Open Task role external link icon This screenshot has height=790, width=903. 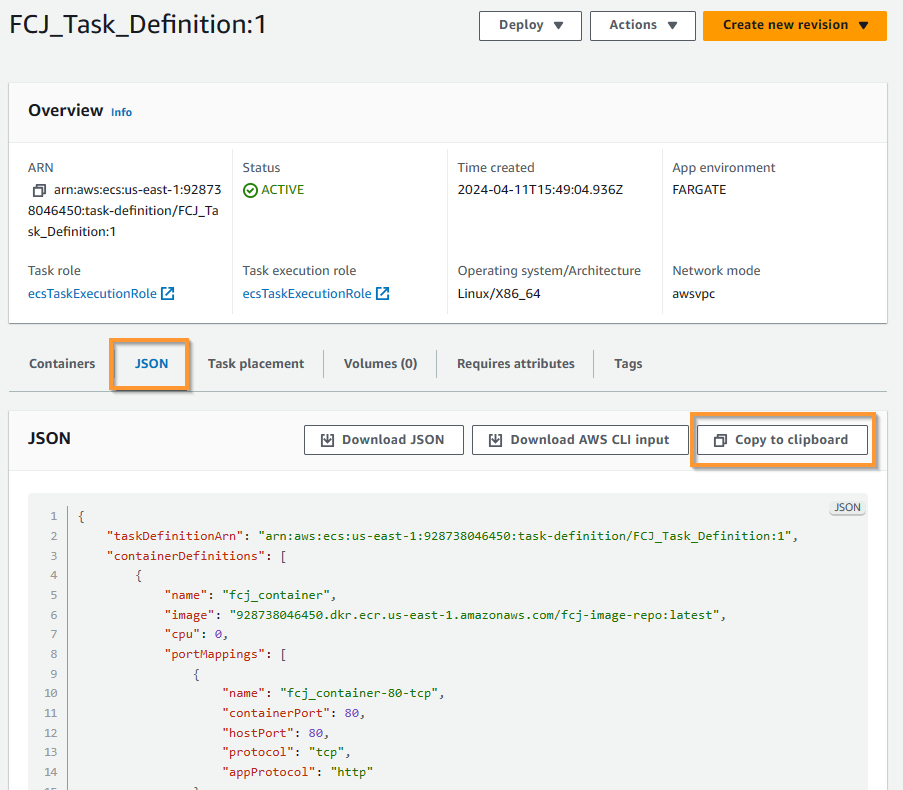point(168,294)
